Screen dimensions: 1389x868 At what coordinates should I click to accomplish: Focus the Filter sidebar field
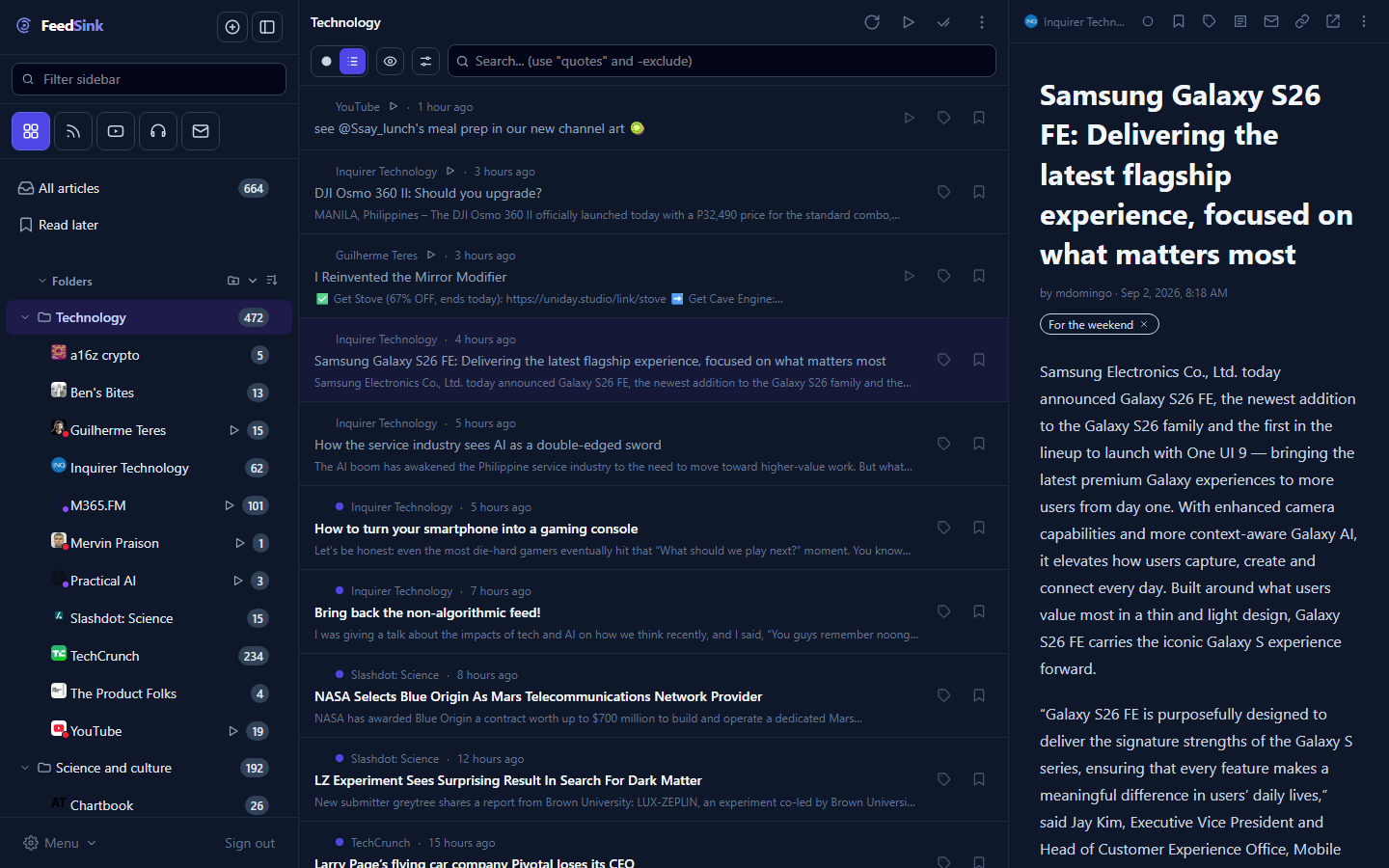[x=149, y=79]
